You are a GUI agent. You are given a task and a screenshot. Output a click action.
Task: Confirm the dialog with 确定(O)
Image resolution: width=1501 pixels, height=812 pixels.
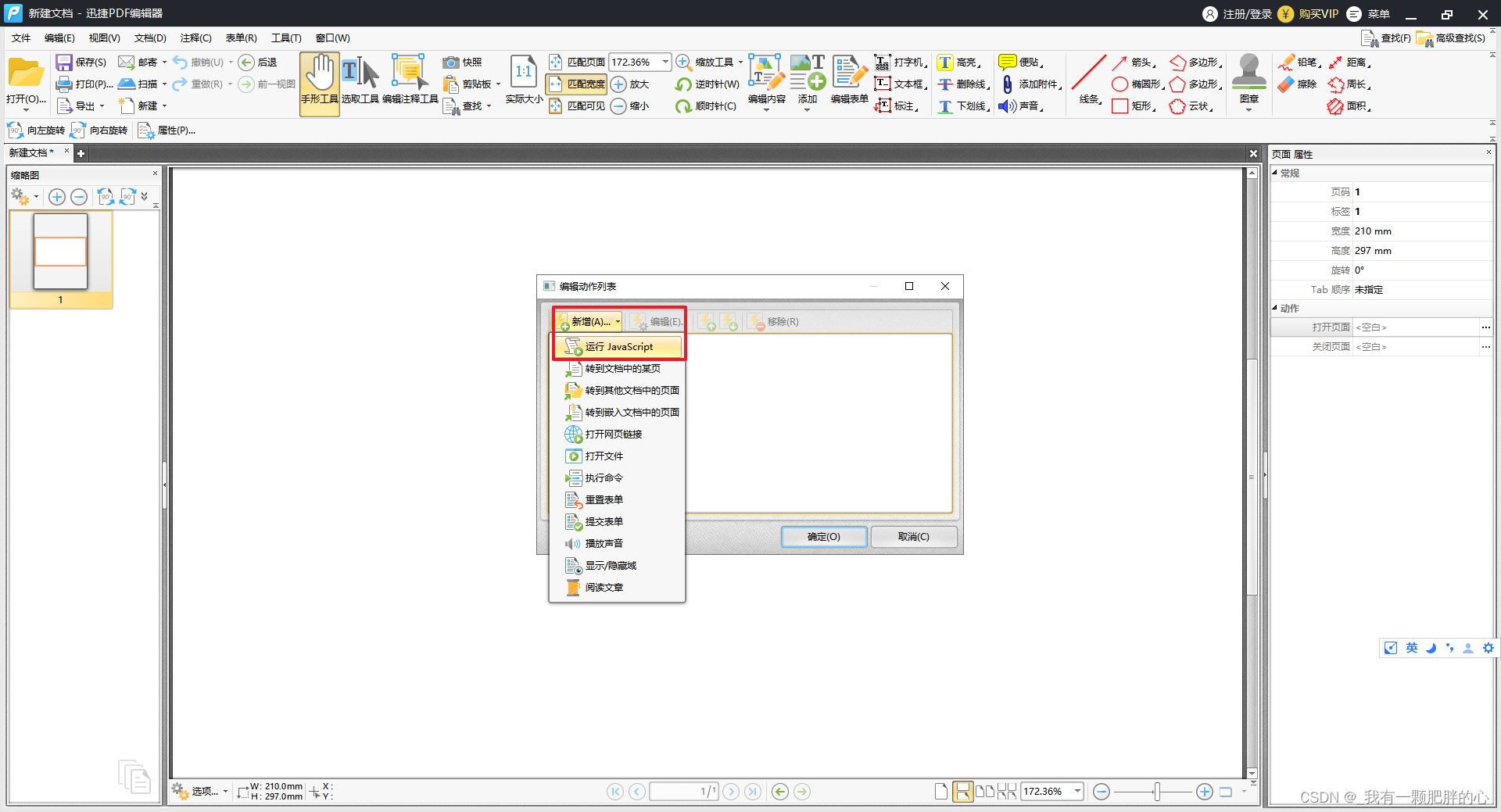point(823,537)
